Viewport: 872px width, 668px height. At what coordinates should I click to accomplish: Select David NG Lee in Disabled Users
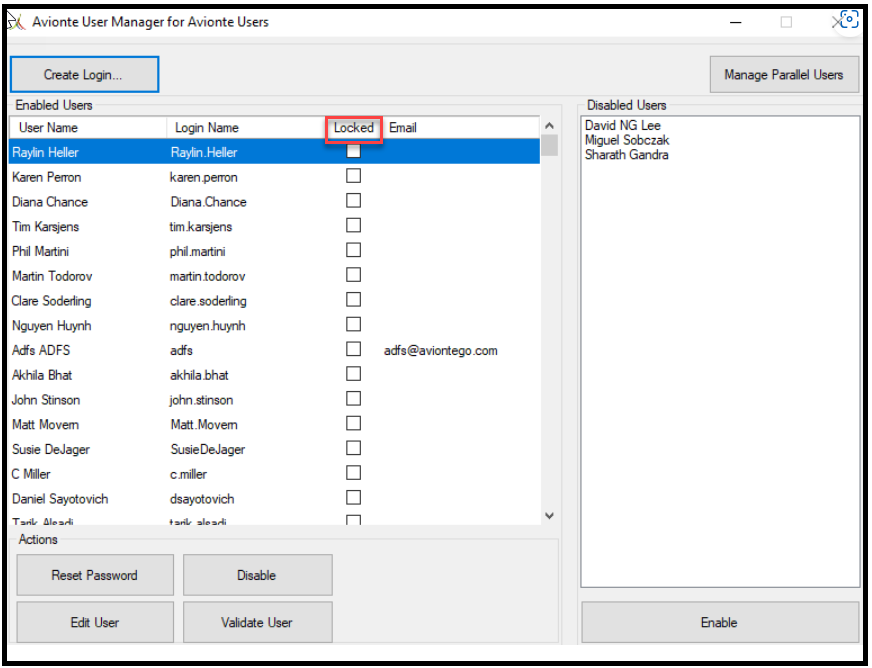pyautogui.click(x=622, y=125)
